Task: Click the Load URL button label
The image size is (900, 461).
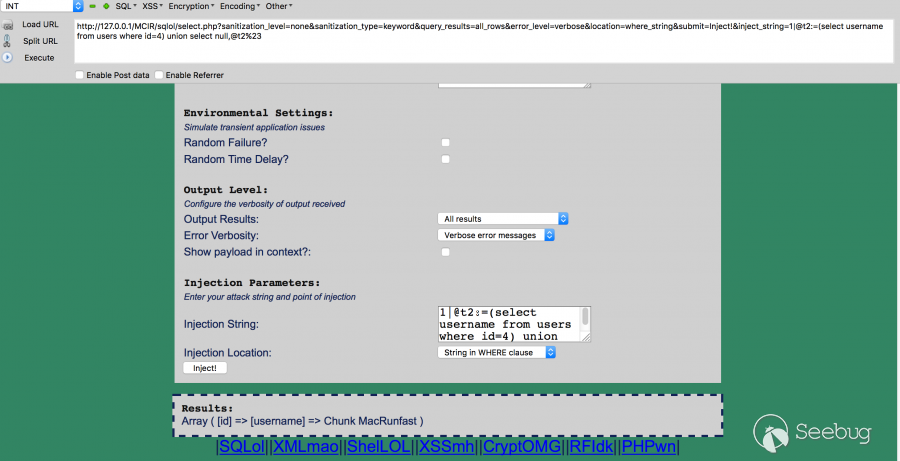Action: [40, 25]
